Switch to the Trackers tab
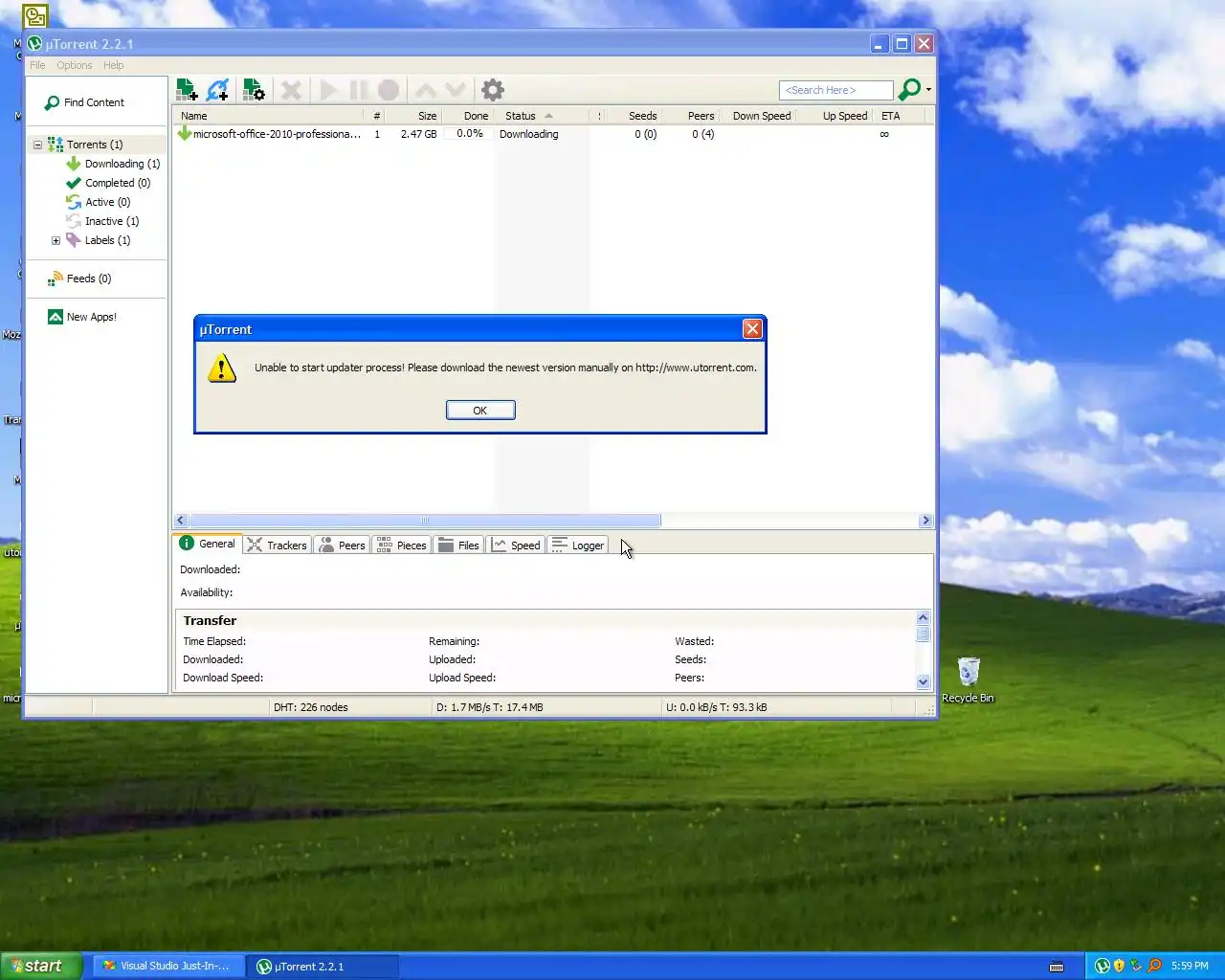The image size is (1225, 980). [277, 546]
